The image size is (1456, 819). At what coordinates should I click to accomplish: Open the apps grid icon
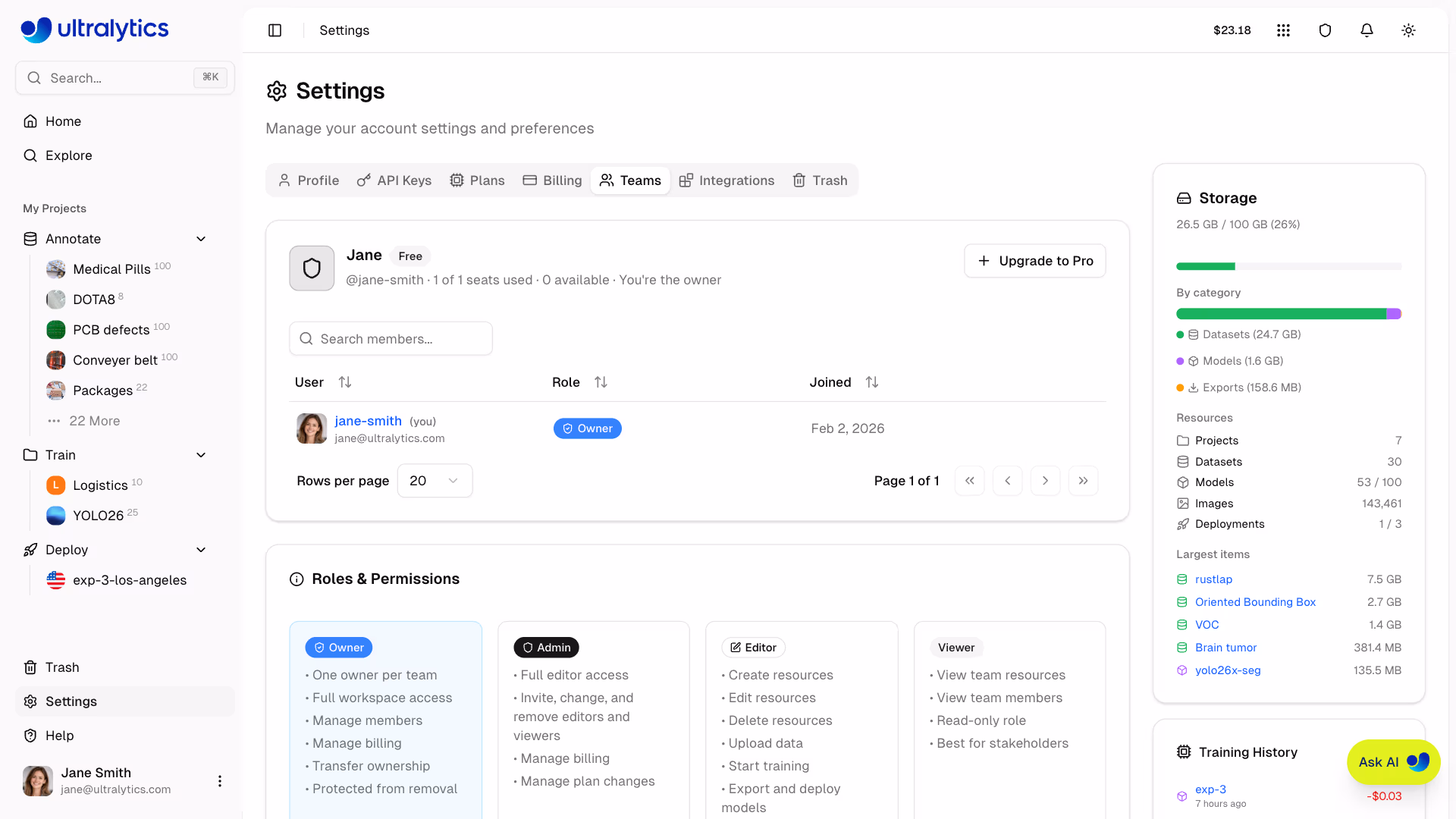tap(1283, 30)
